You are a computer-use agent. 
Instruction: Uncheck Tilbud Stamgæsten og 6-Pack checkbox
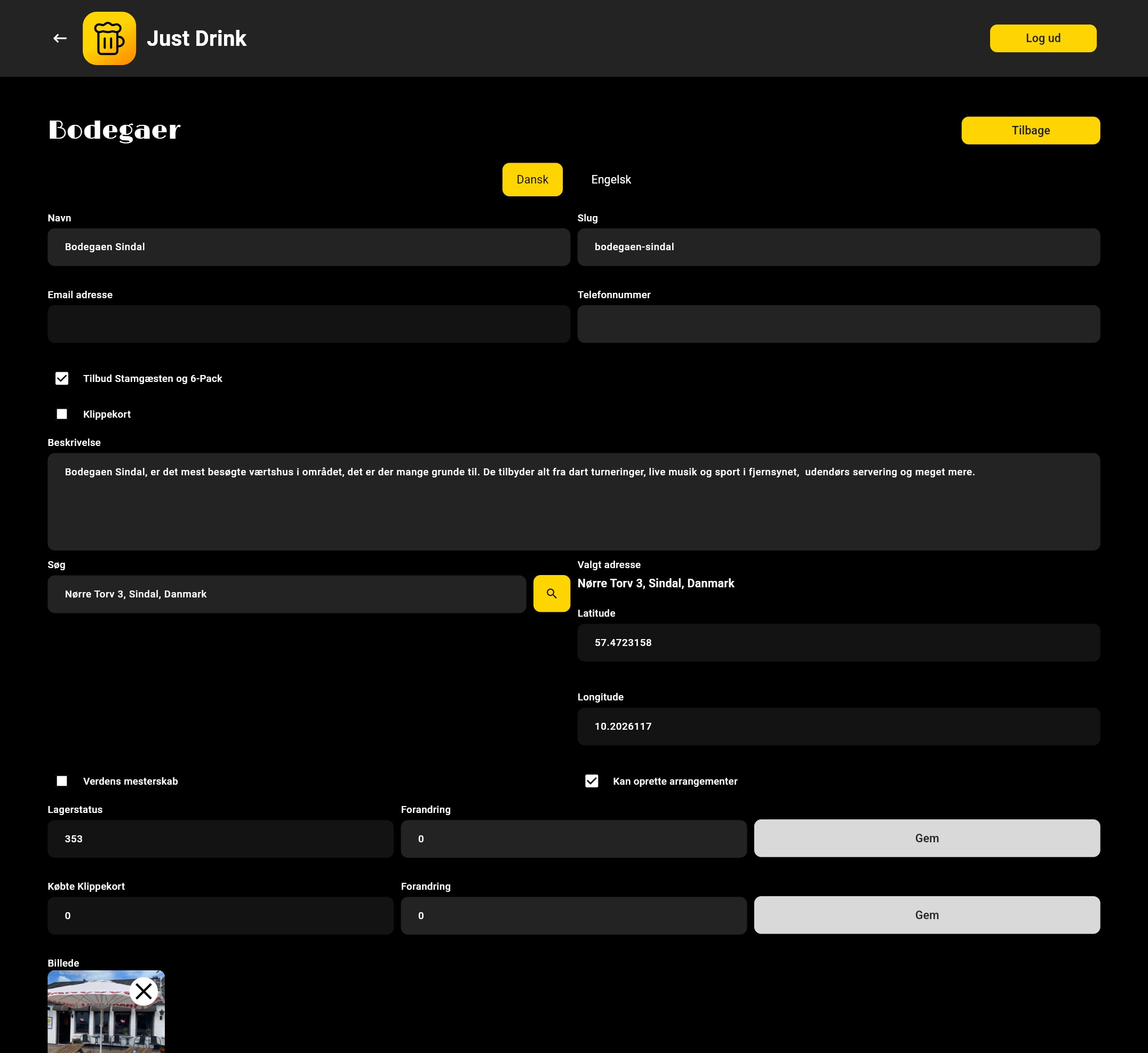(62, 378)
